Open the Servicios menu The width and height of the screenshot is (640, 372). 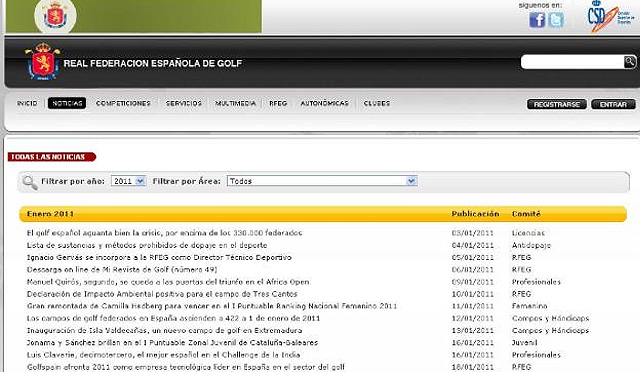tap(184, 103)
